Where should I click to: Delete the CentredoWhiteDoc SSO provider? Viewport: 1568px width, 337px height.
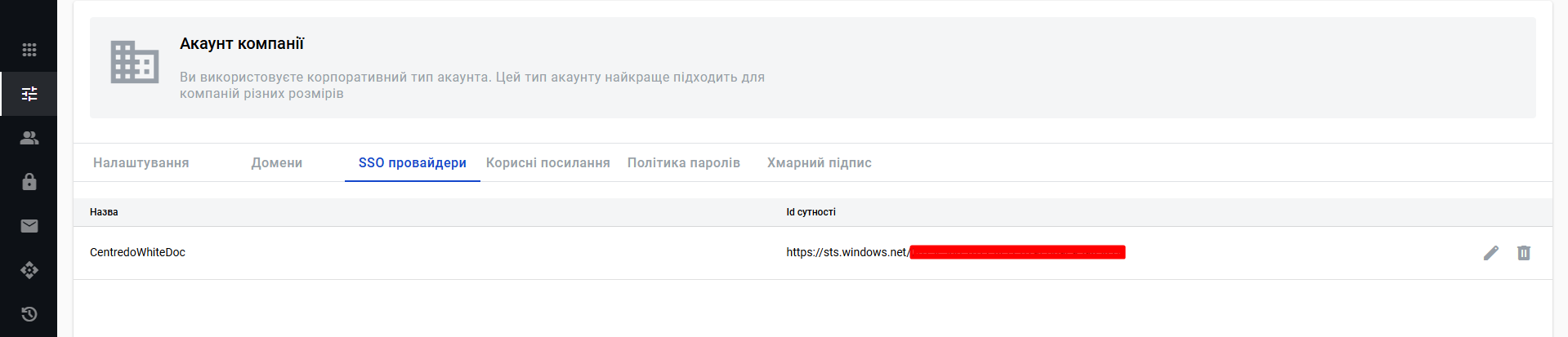point(1524,253)
